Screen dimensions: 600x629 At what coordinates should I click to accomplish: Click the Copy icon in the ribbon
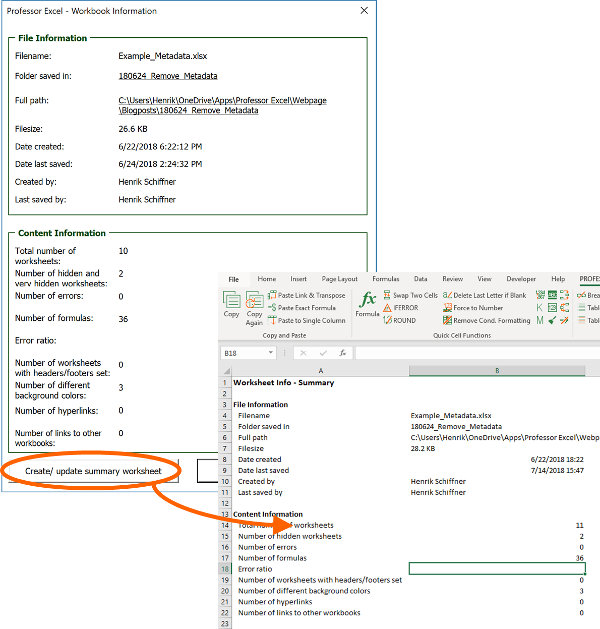(x=231, y=304)
